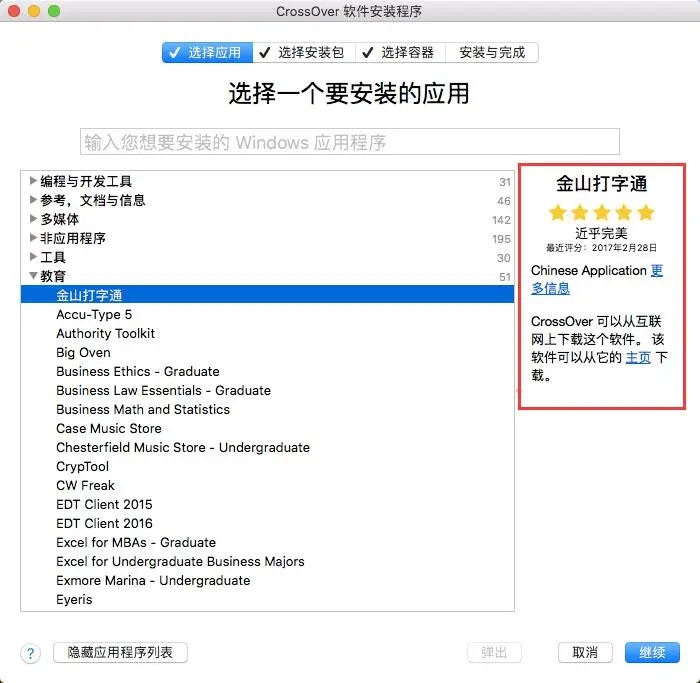Click the 非应用程序 category label
700x683 pixels.
click(x=73, y=238)
